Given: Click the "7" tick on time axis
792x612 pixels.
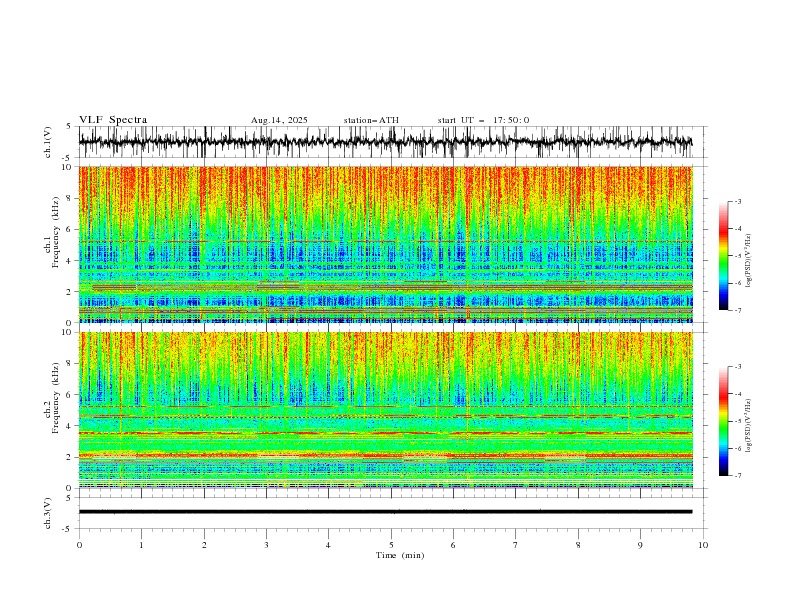Looking at the screenshot, I should click(516, 545).
